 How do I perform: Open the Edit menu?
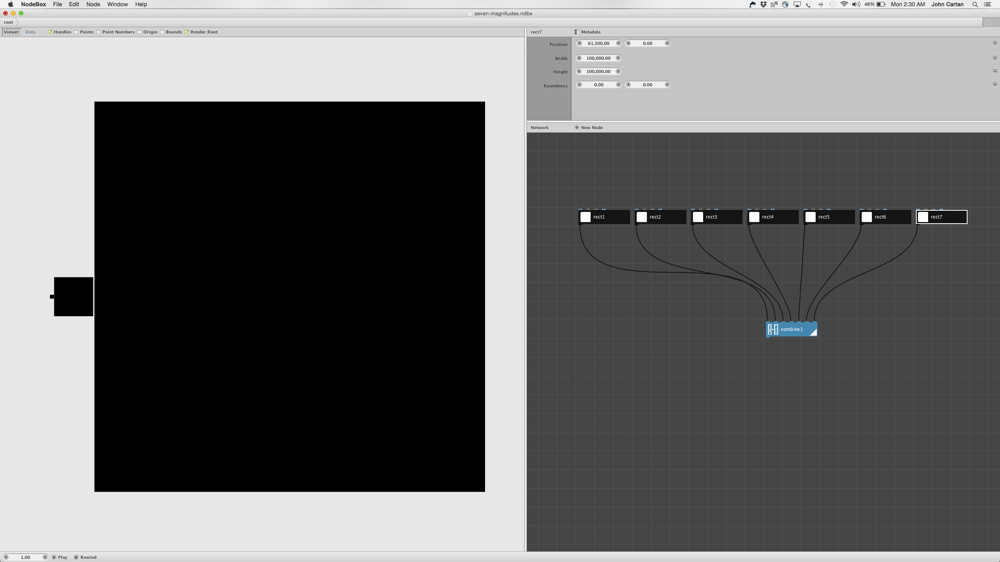[x=74, y=4]
